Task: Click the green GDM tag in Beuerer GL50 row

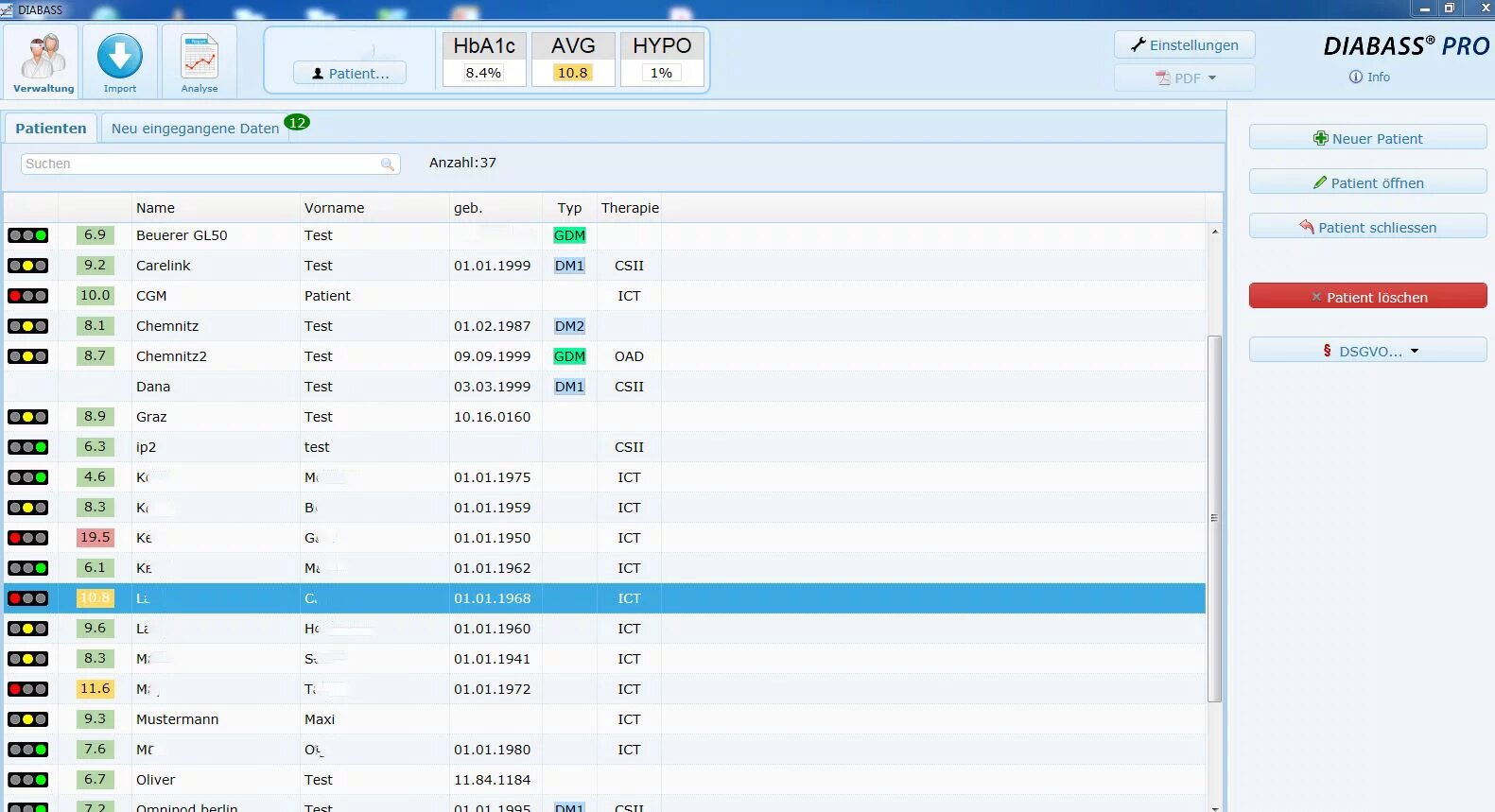Action: point(569,235)
